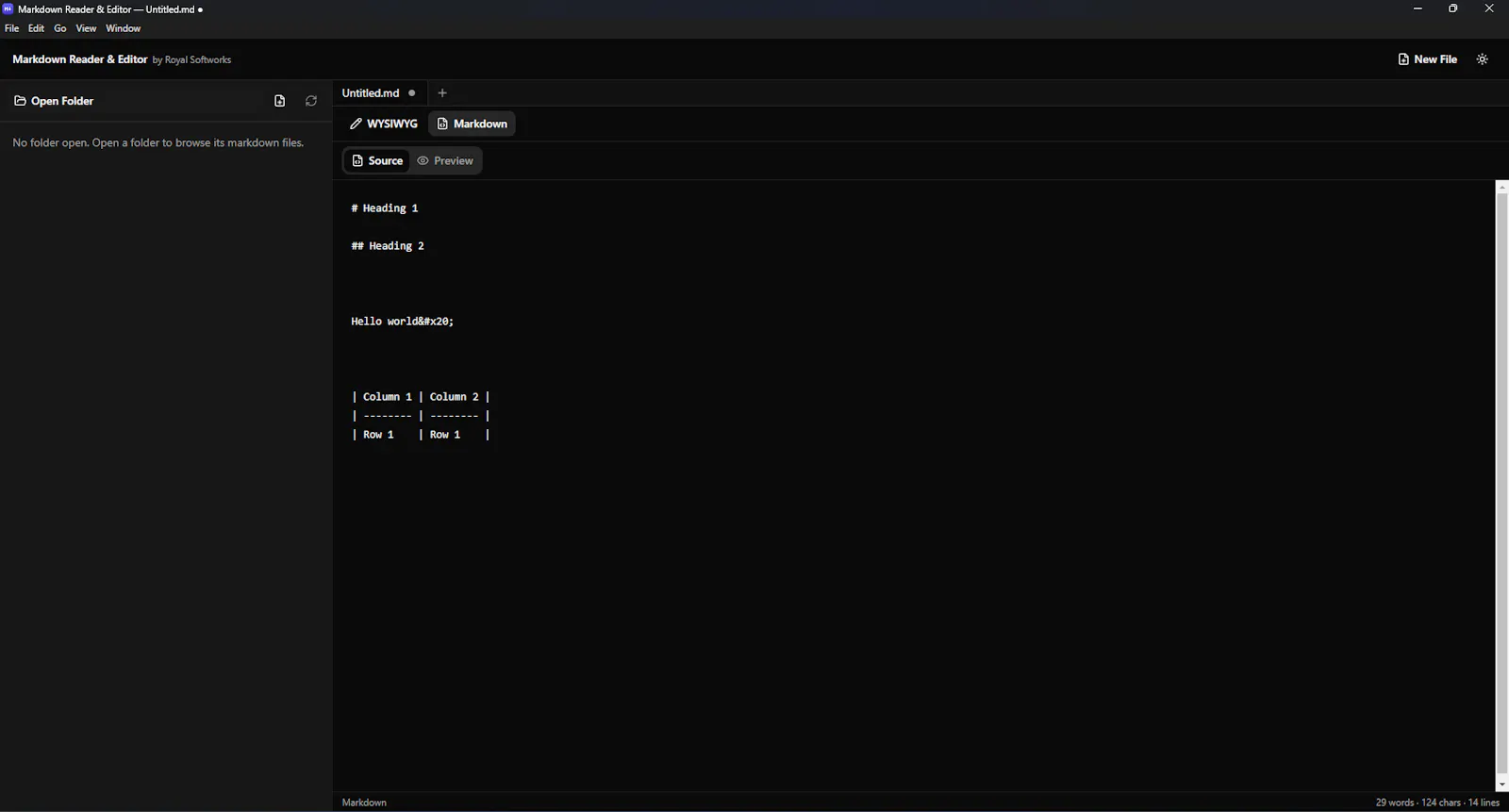The width and height of the screenshot is (1509, 812).
Task: Click the app icon in the title bar
Action: click(8, 8)
